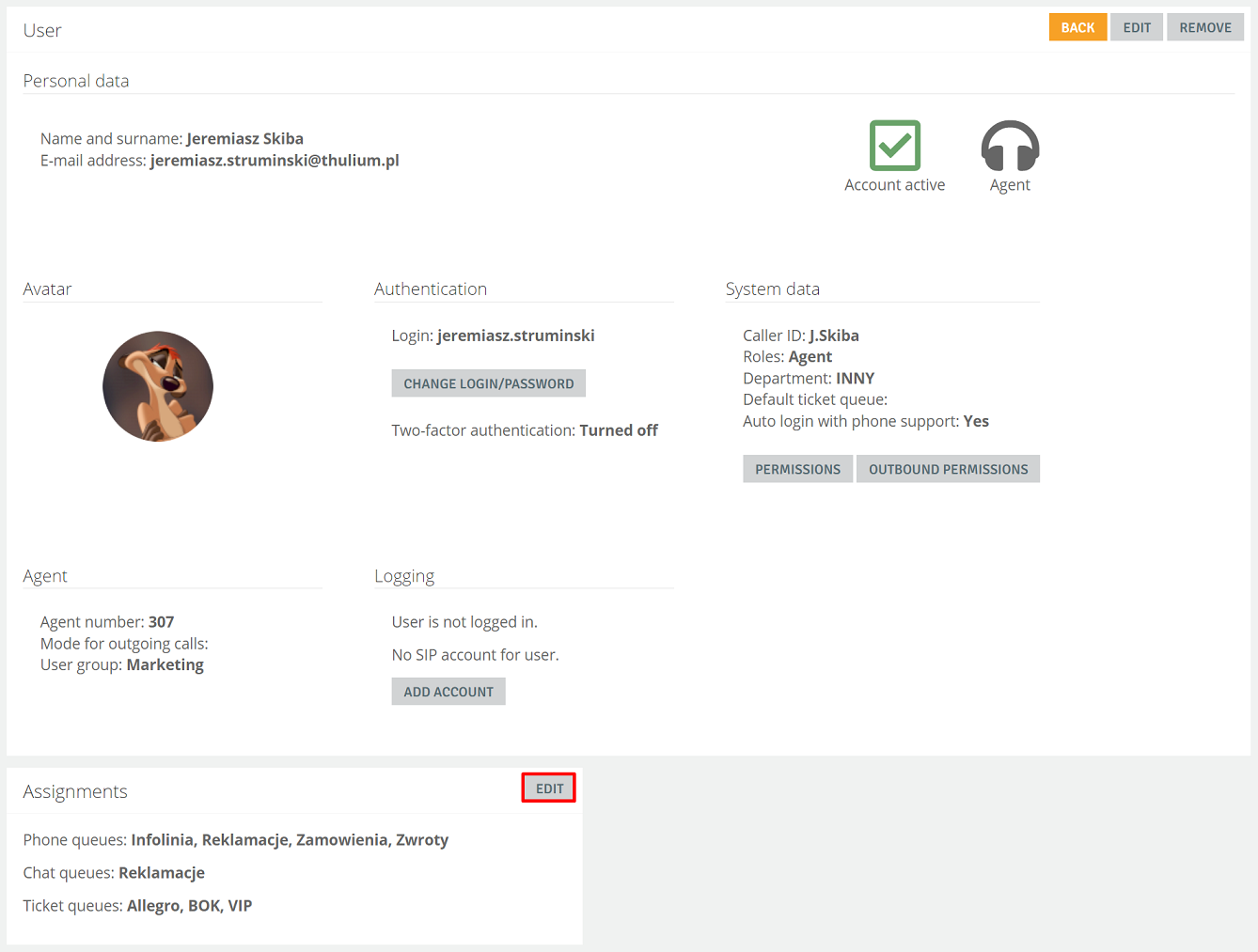Click Phone queues list text
Image resolution: width=1258 pixels, height=952 pixels.
coord(236,840)
